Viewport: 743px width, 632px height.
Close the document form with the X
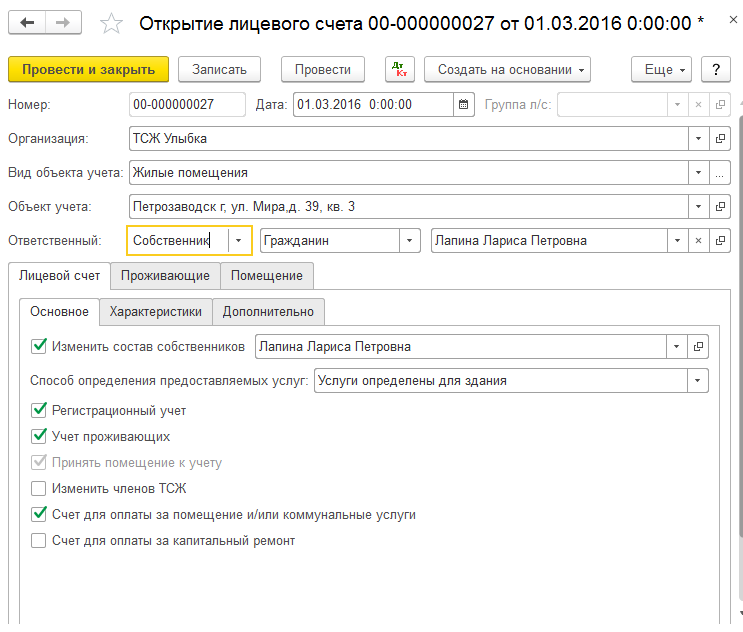coord(733,19)
